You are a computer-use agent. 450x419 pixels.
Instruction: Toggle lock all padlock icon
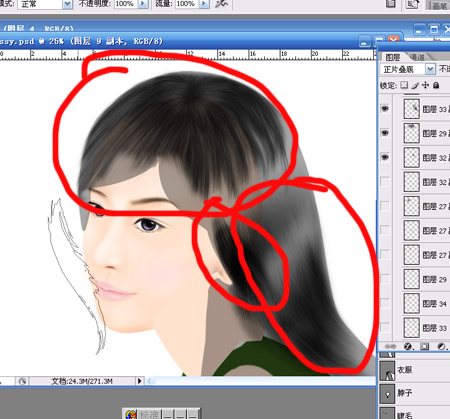436,85
